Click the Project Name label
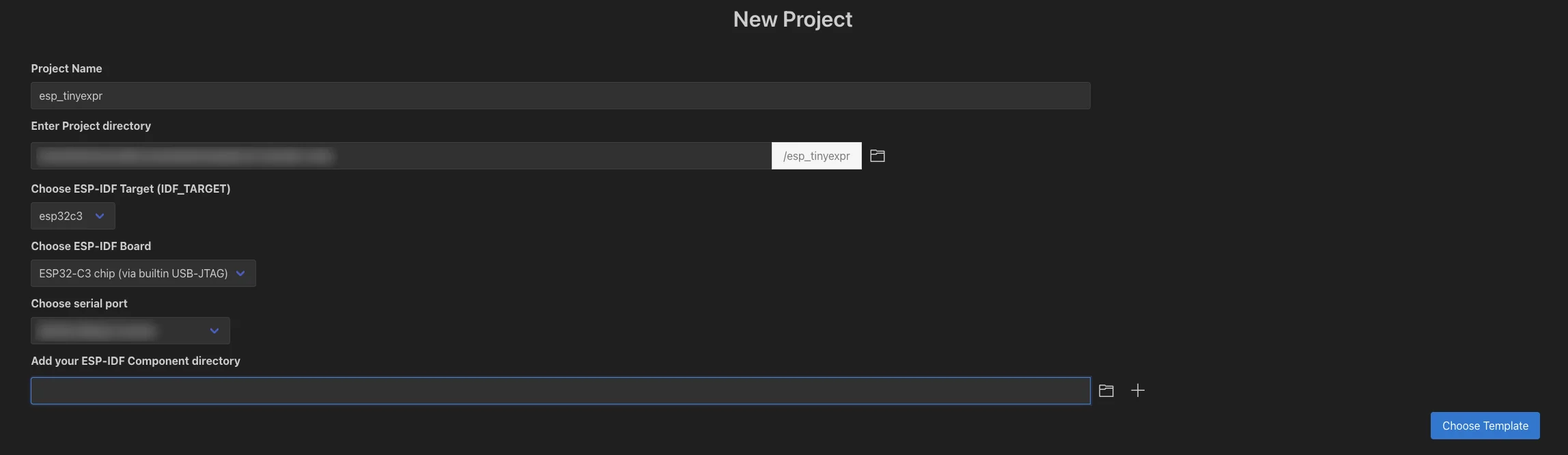This screenshot has height=455, width=1568. (66, 68)
